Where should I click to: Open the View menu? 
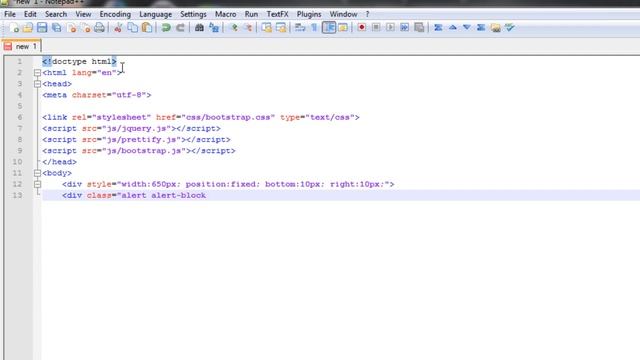tap(83, 14)
